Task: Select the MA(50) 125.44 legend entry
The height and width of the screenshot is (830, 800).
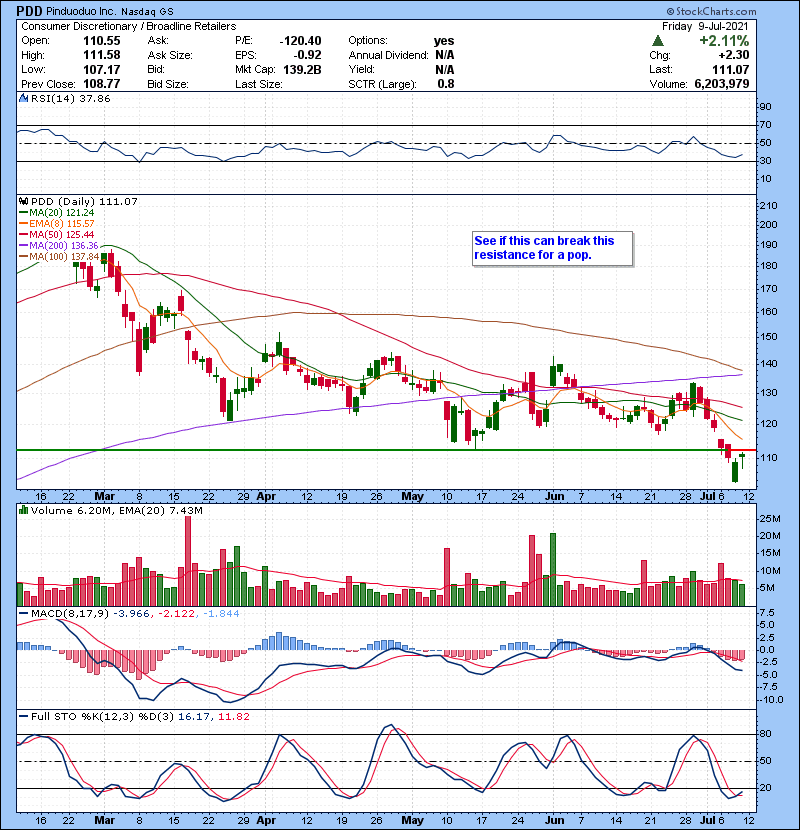Action: (57, 234)
